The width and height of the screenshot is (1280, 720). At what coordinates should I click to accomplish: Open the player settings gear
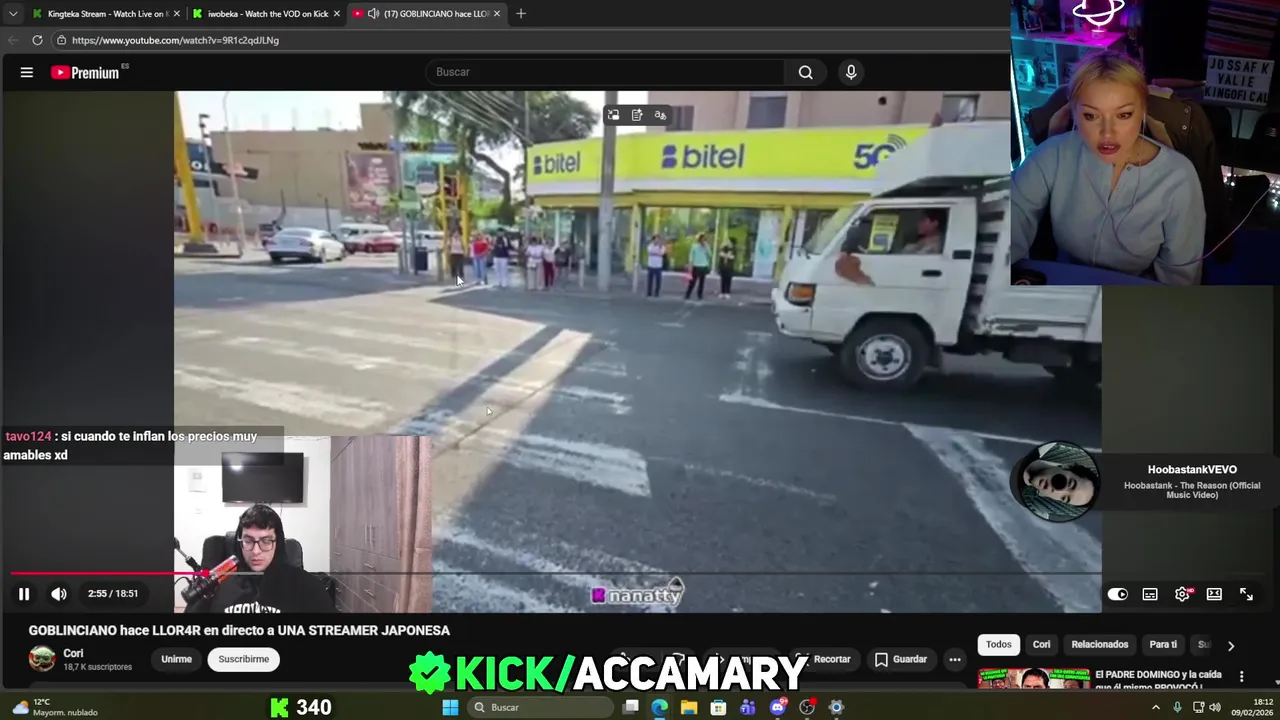tap(1182, 594)
